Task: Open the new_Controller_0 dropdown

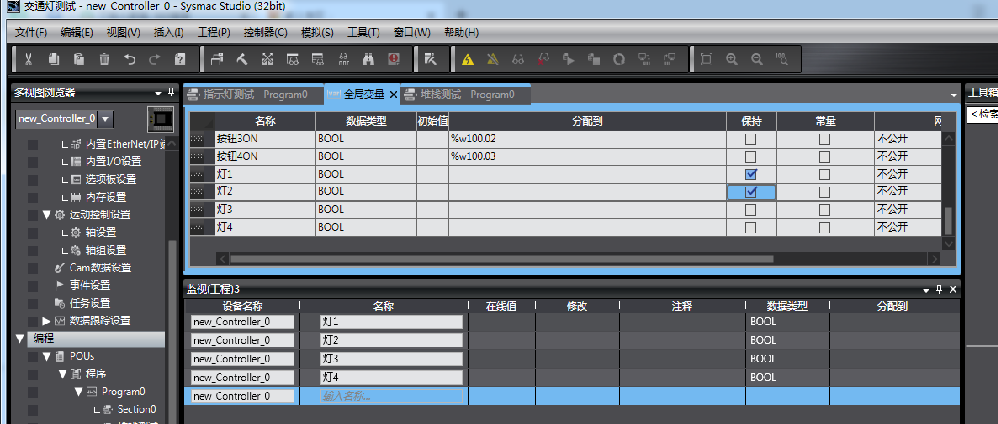Action: 105,119
